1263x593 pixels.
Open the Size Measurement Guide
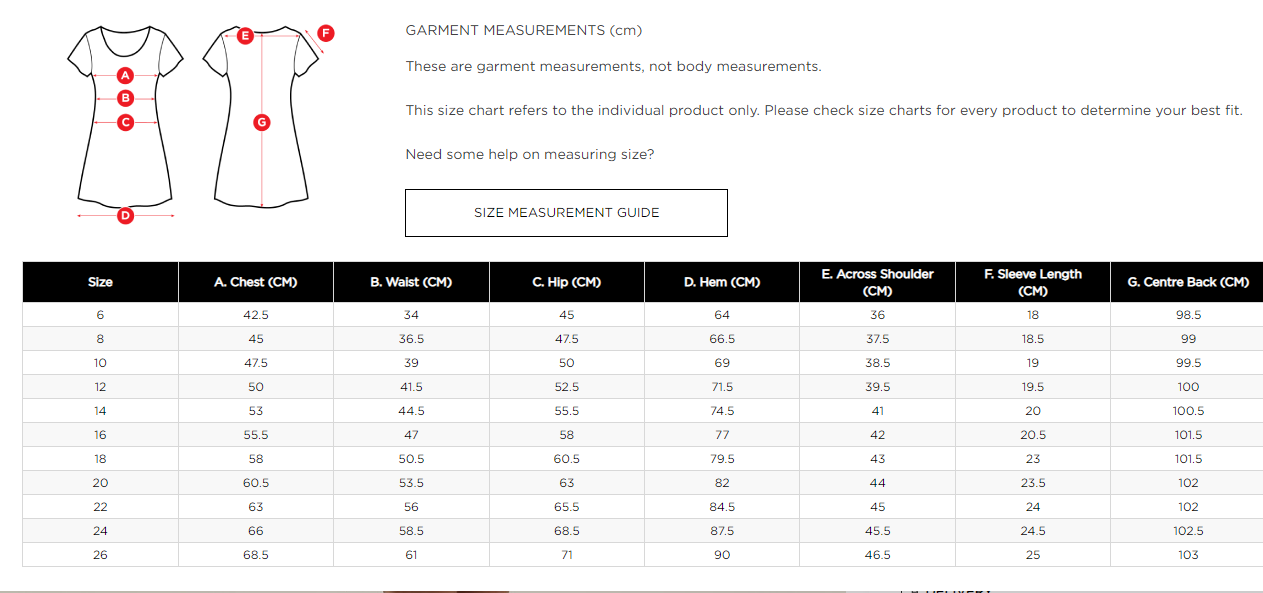click(566, 213)
